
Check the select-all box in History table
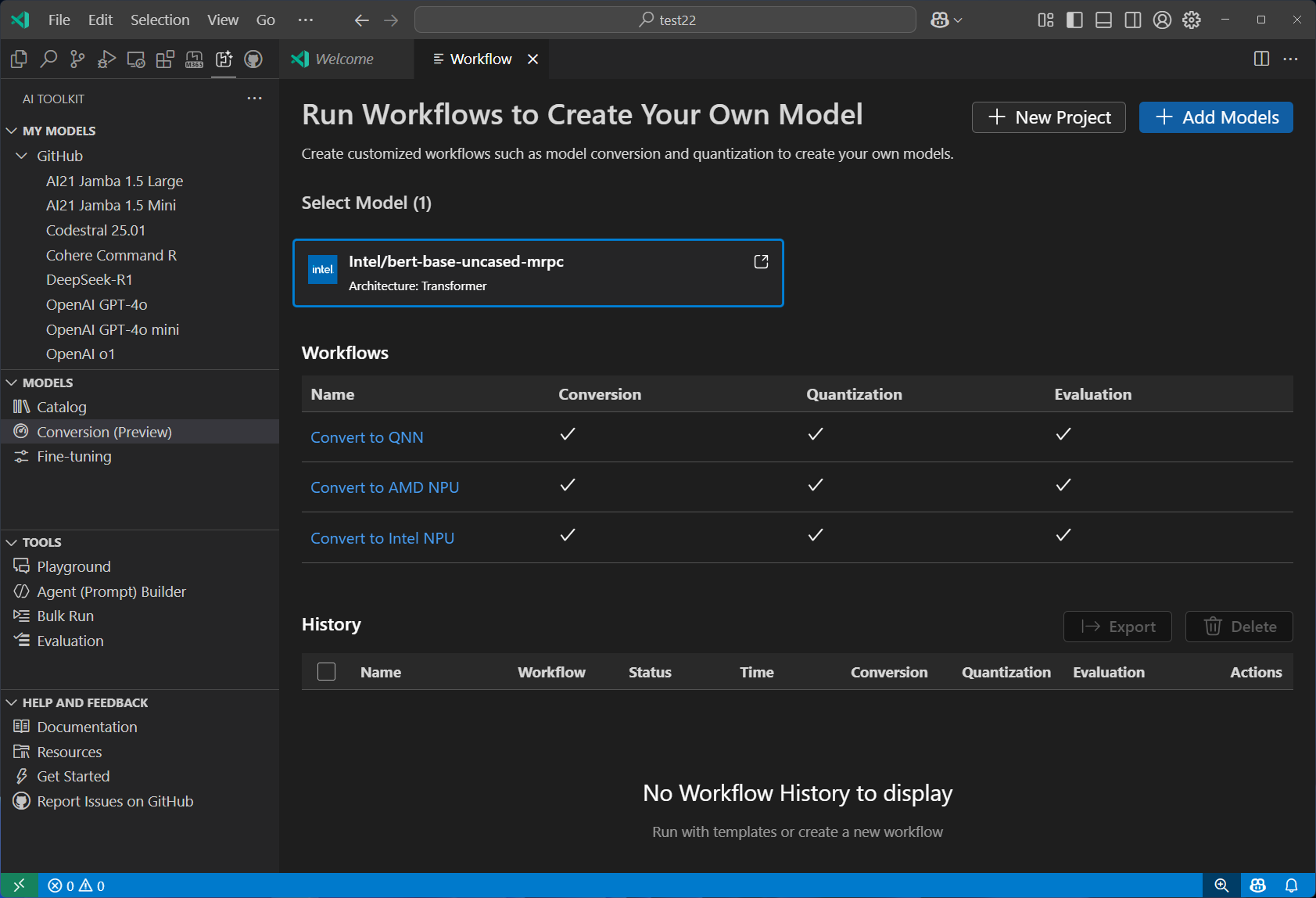point(326,671)
